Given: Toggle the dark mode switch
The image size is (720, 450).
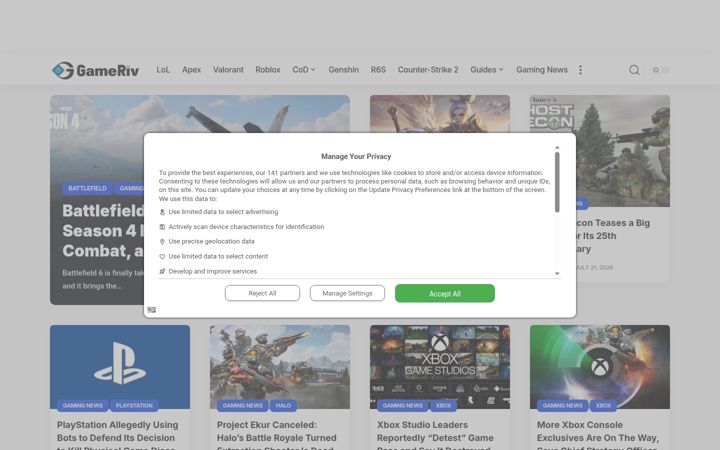Looking at the screenshot, I should (x=661, y=70).
